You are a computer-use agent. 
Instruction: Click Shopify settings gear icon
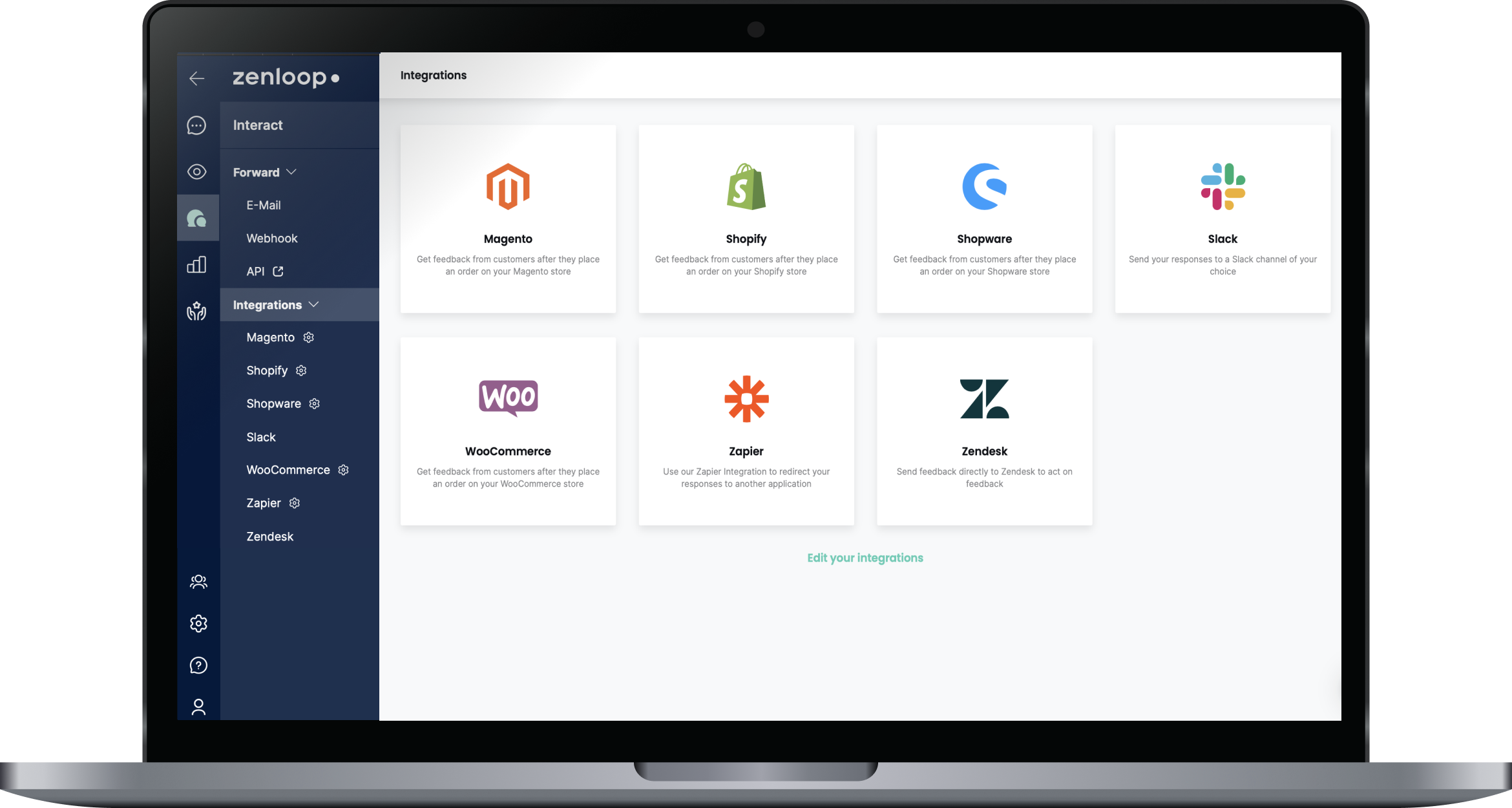(x=302, y=370)
